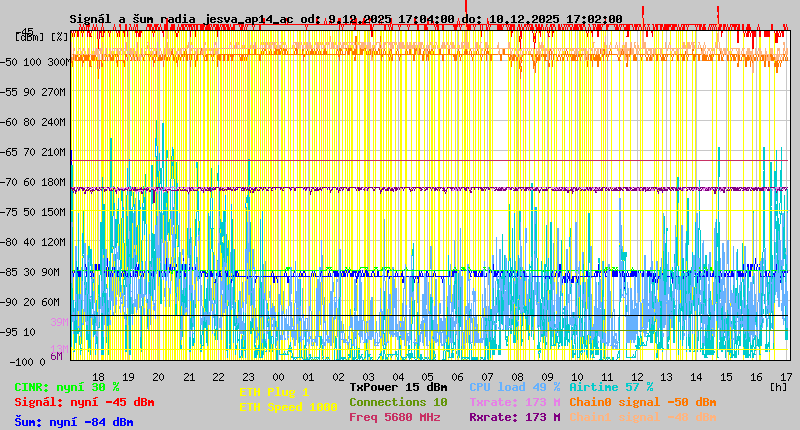
Task: Click hour label '05' on time axis
Action: point(428,377)
